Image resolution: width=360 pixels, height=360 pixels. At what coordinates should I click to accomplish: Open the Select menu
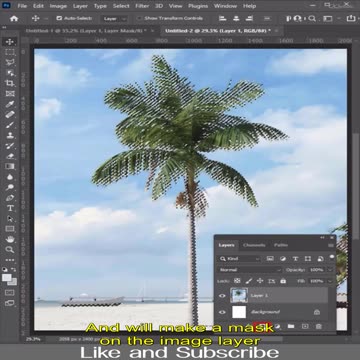[x=121, y=6]
